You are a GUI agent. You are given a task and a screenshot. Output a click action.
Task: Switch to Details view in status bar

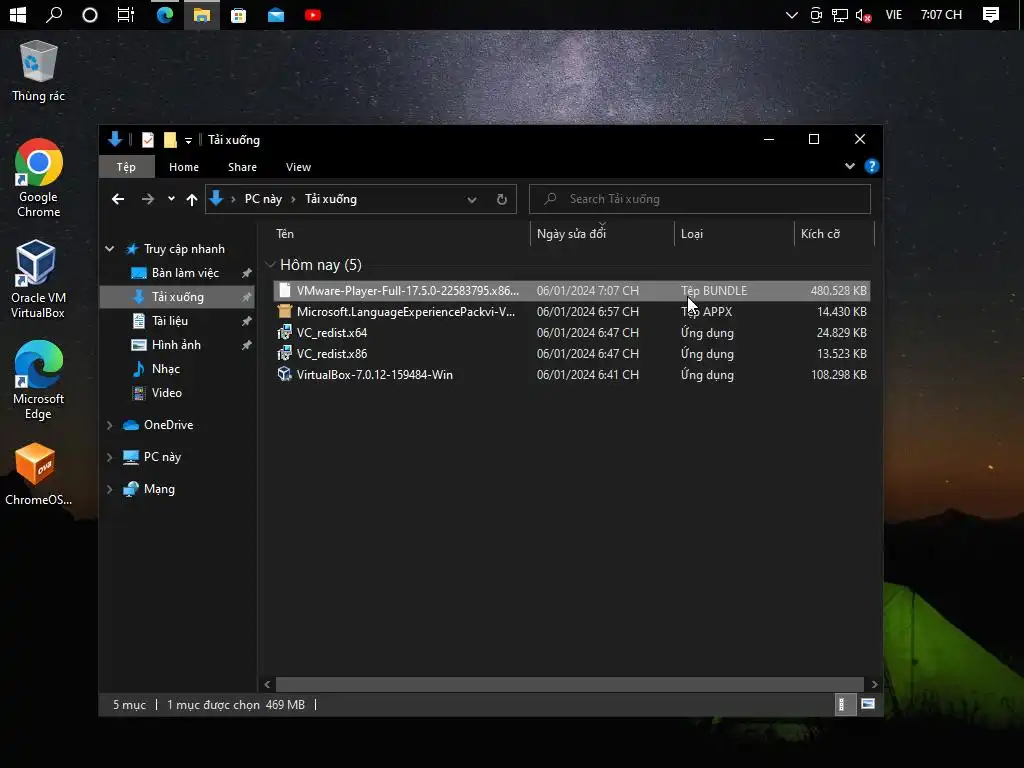point(843,705)
